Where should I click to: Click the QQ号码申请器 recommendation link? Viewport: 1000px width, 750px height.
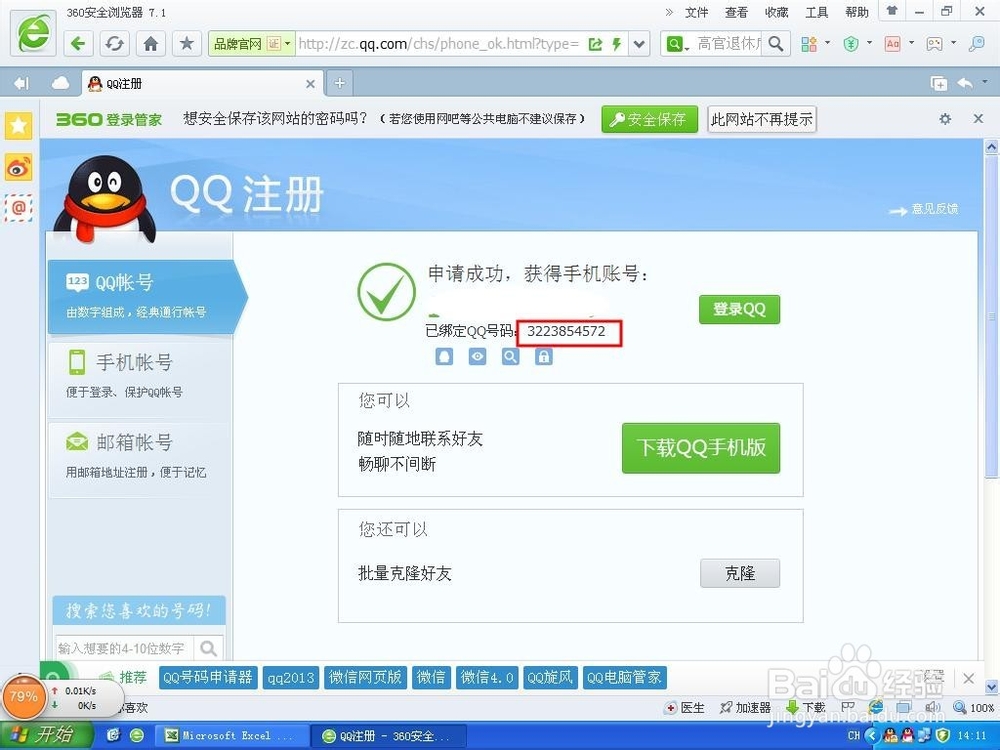pyautogui.click(x=208, y=677)
